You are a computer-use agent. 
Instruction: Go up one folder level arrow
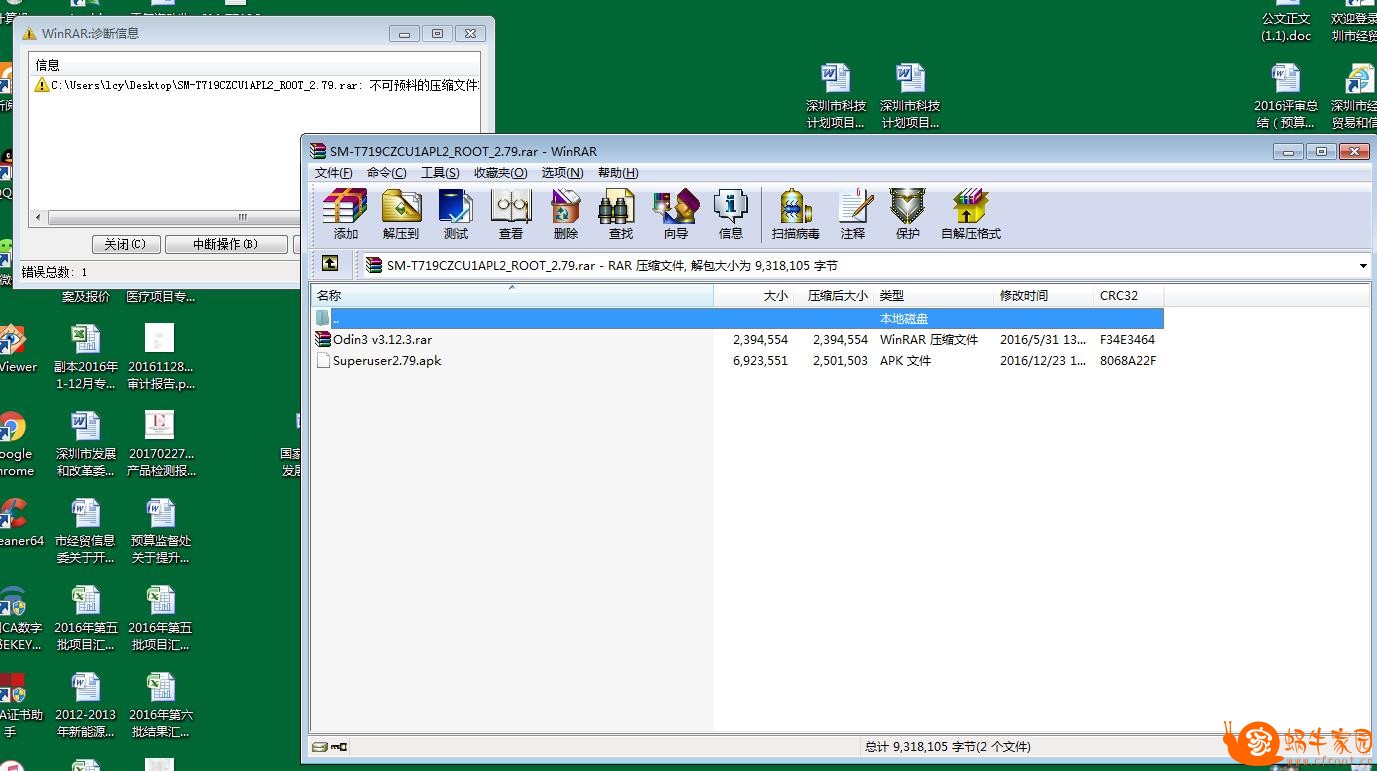coord(329,264)
